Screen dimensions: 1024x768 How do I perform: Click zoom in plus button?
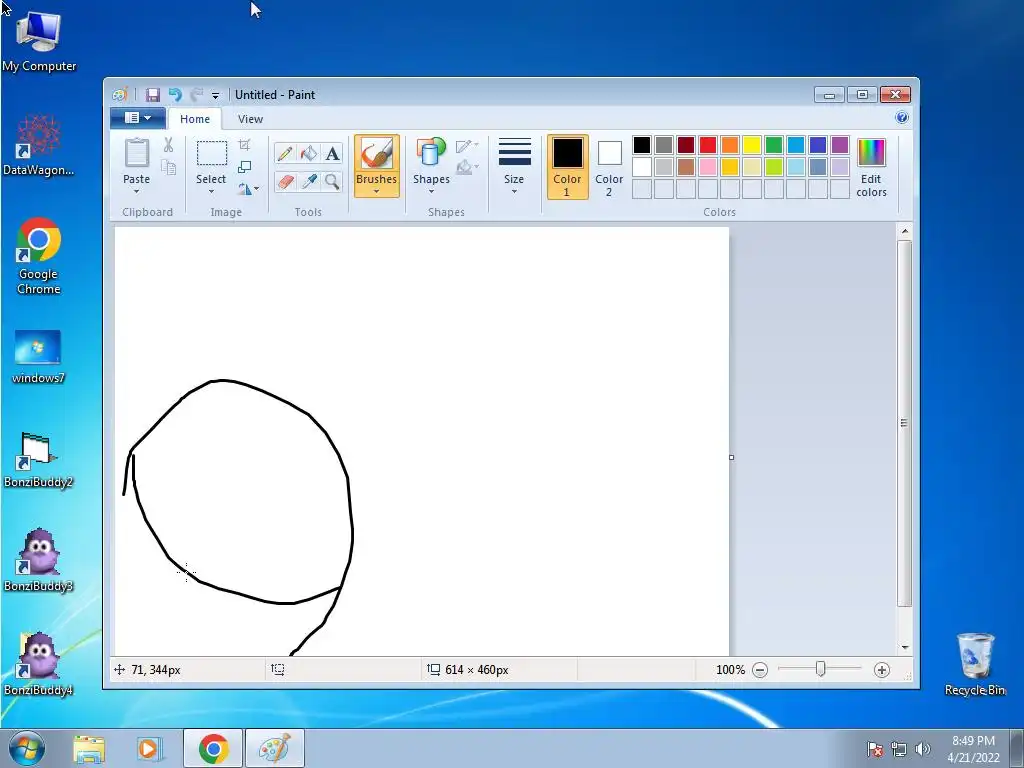click(882, 669)
